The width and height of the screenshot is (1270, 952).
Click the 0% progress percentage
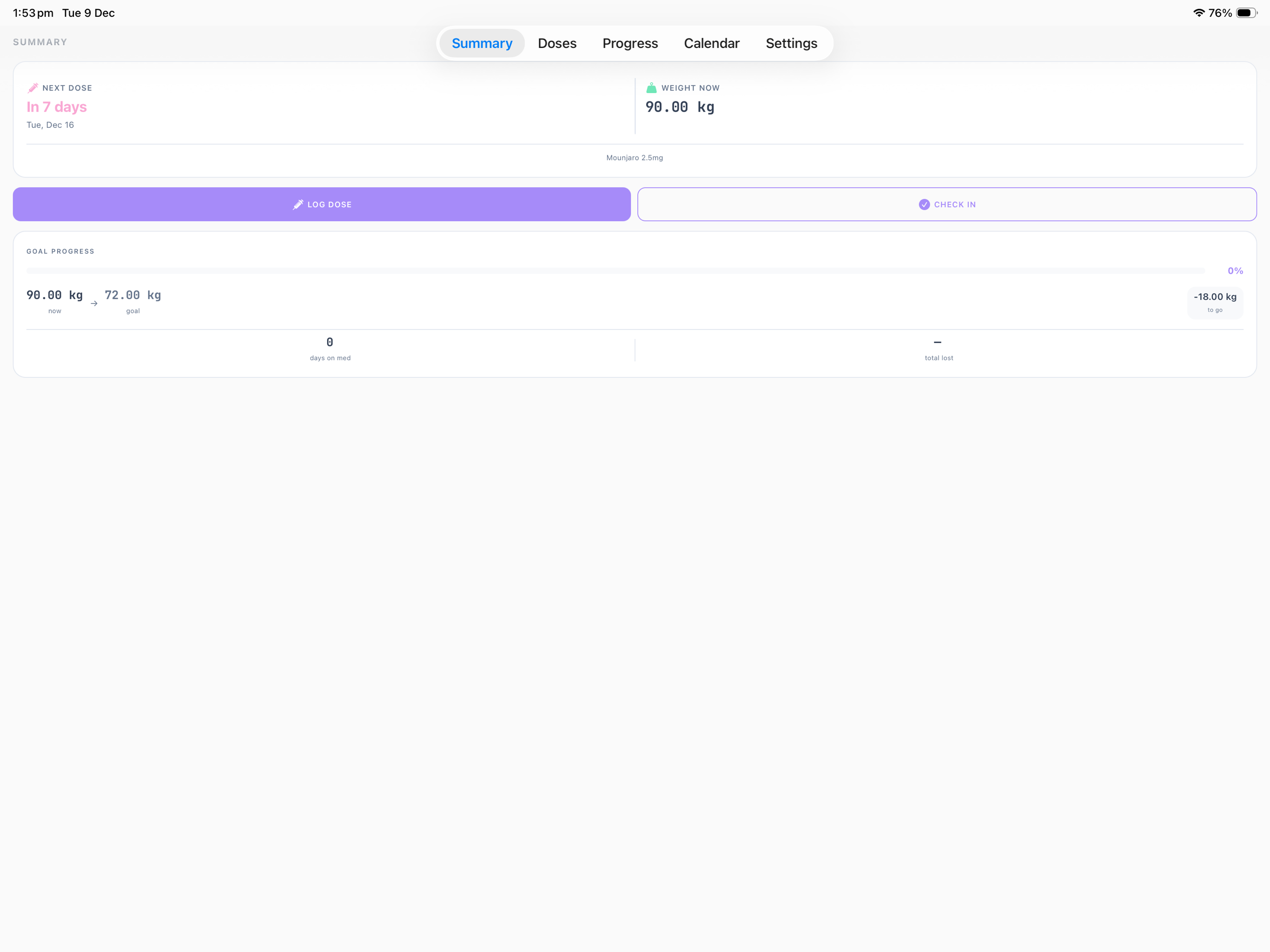point(1235,271)
